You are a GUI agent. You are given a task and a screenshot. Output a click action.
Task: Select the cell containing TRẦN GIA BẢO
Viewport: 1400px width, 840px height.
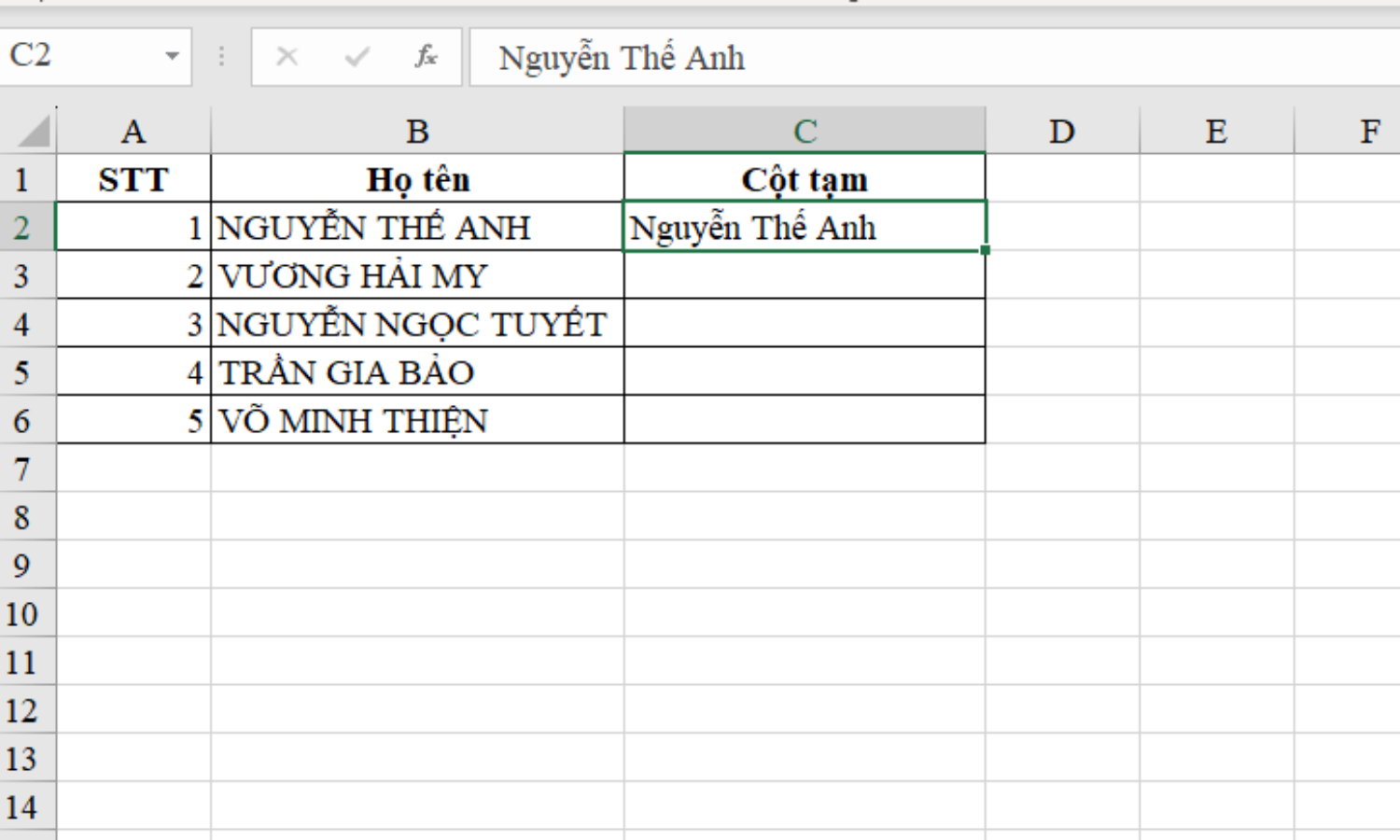[417, 371]
